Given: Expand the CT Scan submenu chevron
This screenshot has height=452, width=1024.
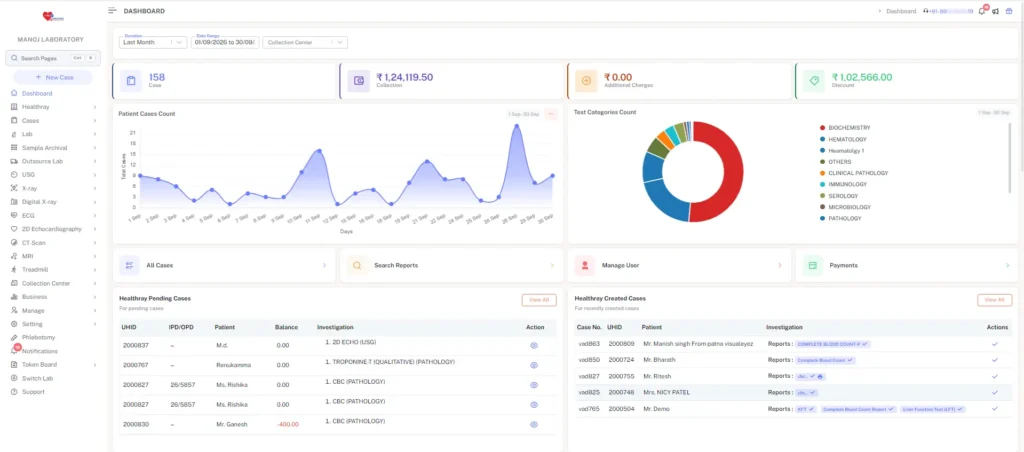Looking at the screenshot, I should pyautogui.click(x=95, y=243).
